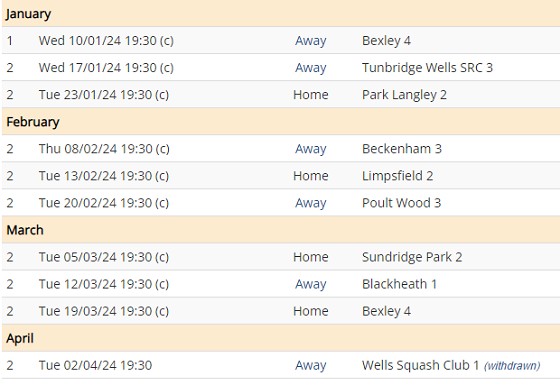Select the Sundridge Park 2 team name
Image resolution: width=560 pixels, height=385 pixels.
[x=412, y=257]
